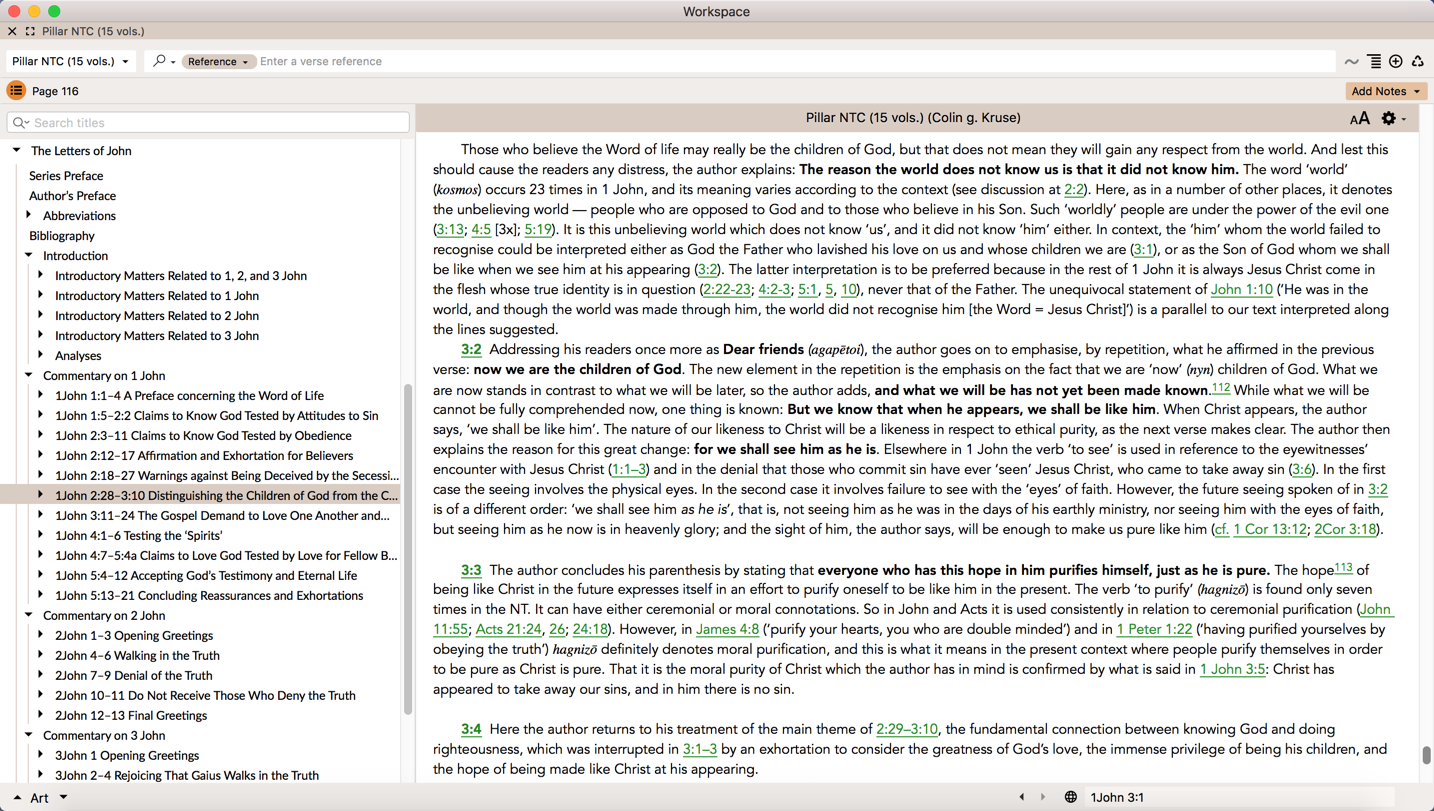Toggle the table of contents sidebar icon

click(16, 91)
